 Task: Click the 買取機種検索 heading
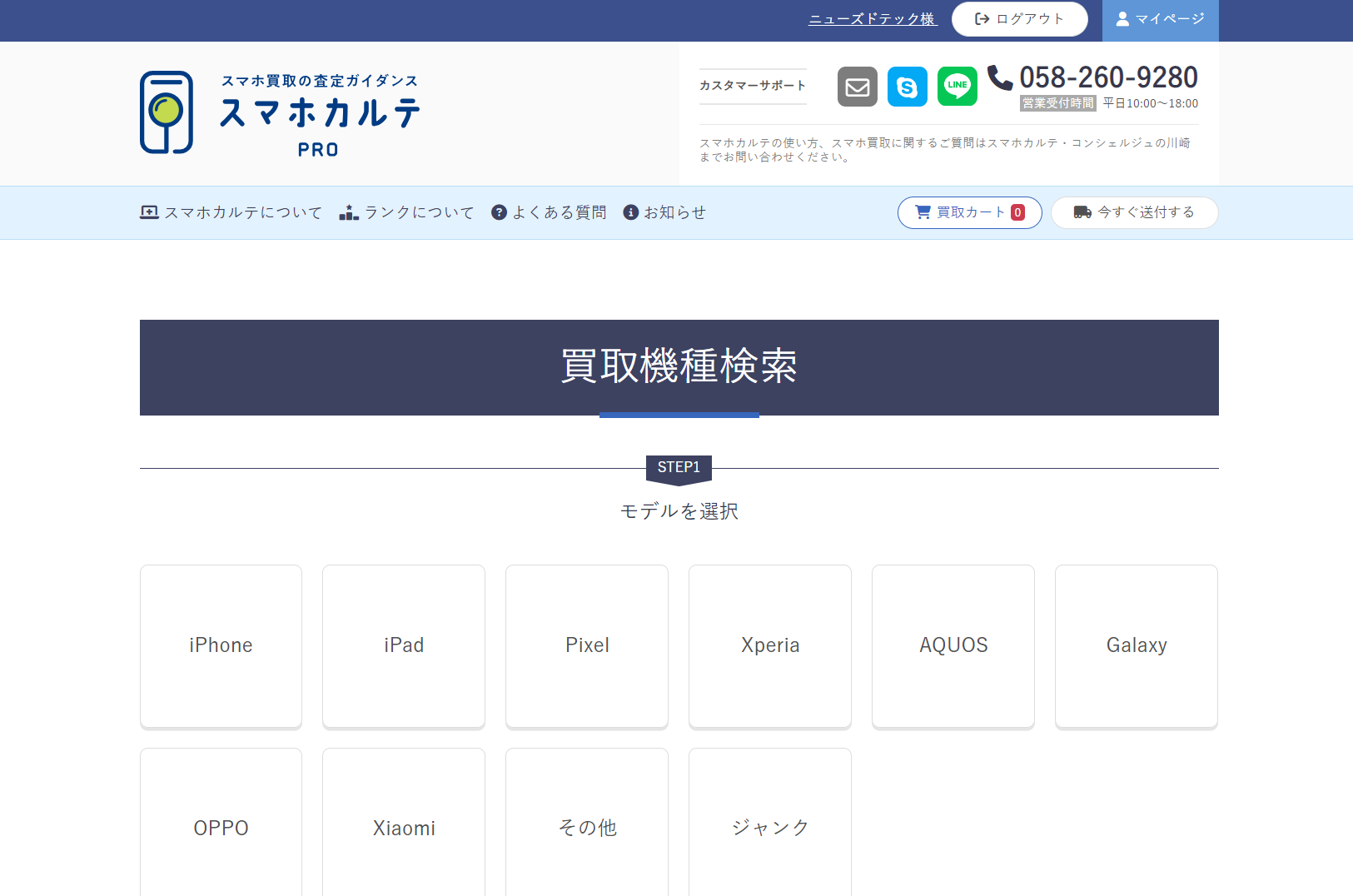[x=679, y=366]
